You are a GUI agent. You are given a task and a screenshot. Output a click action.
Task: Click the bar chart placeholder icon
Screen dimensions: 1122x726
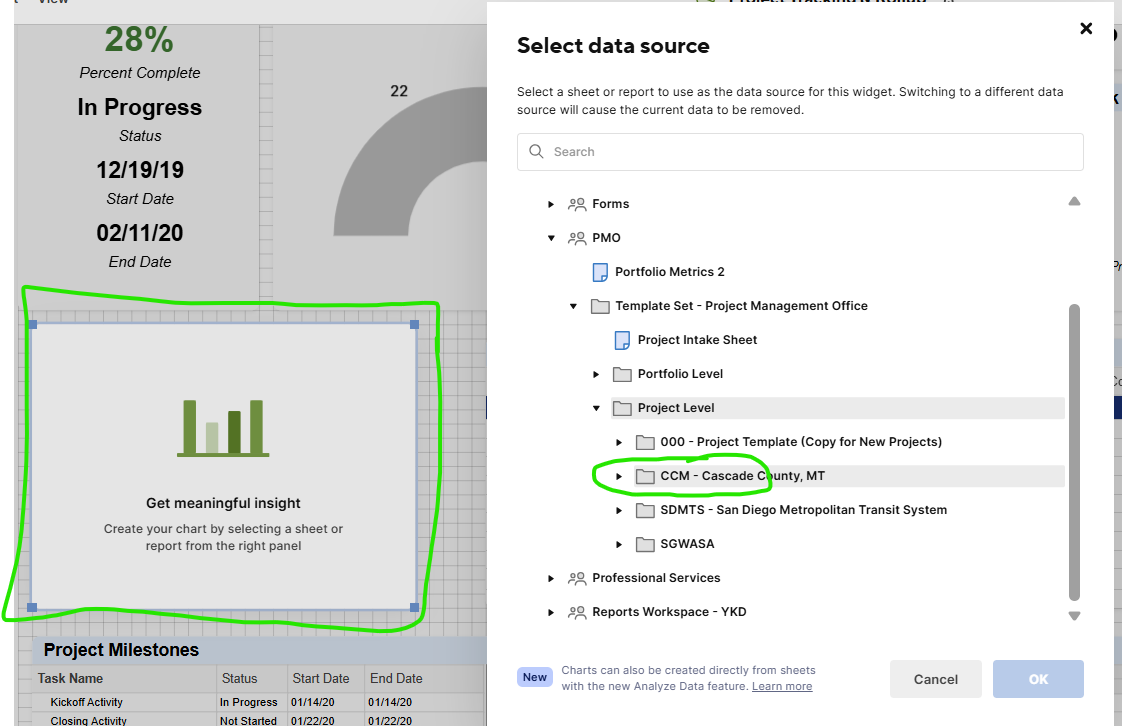223,428
